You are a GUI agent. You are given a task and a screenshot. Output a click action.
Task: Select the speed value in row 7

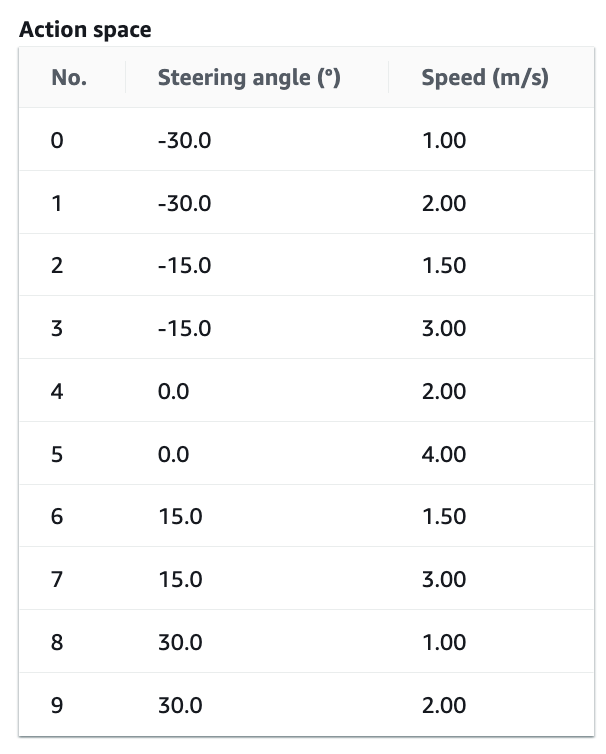click(x=444, y=579)
